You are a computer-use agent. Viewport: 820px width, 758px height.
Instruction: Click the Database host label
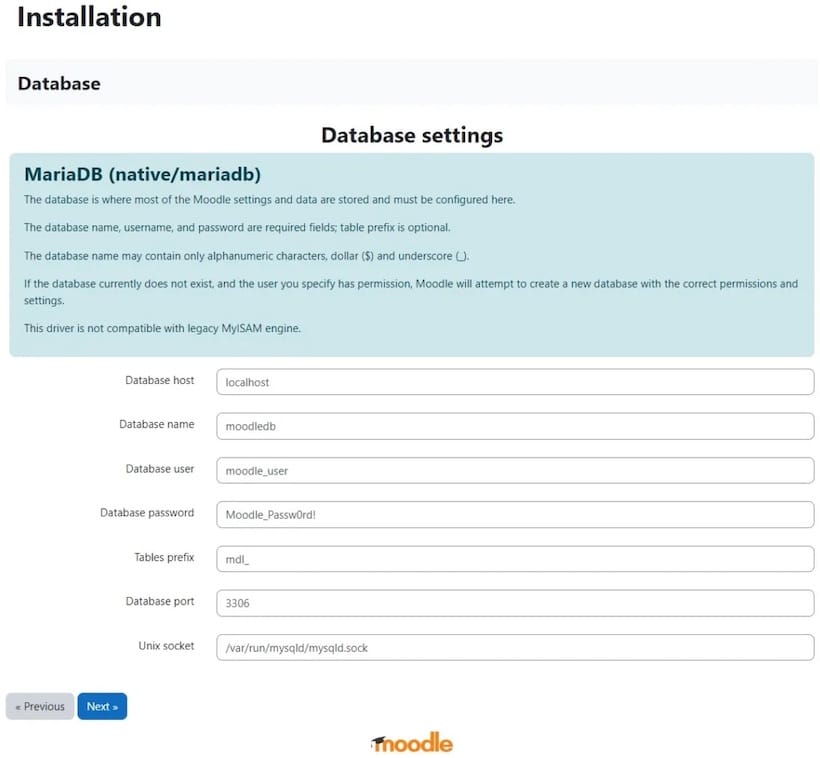pyautogui.click(x=160, y=380)
